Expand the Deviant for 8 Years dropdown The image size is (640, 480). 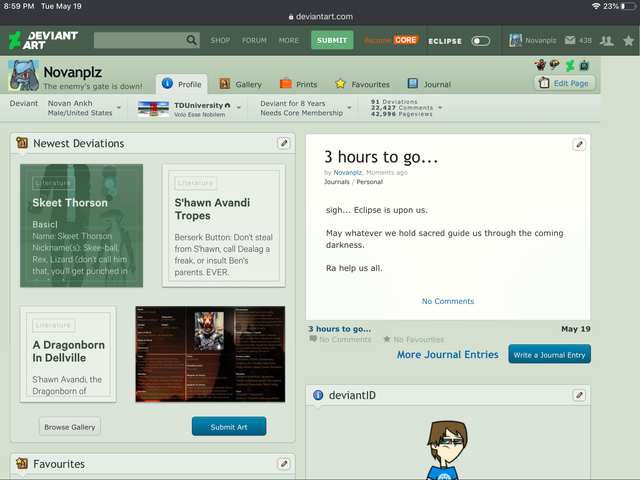[x=349, y=108]
